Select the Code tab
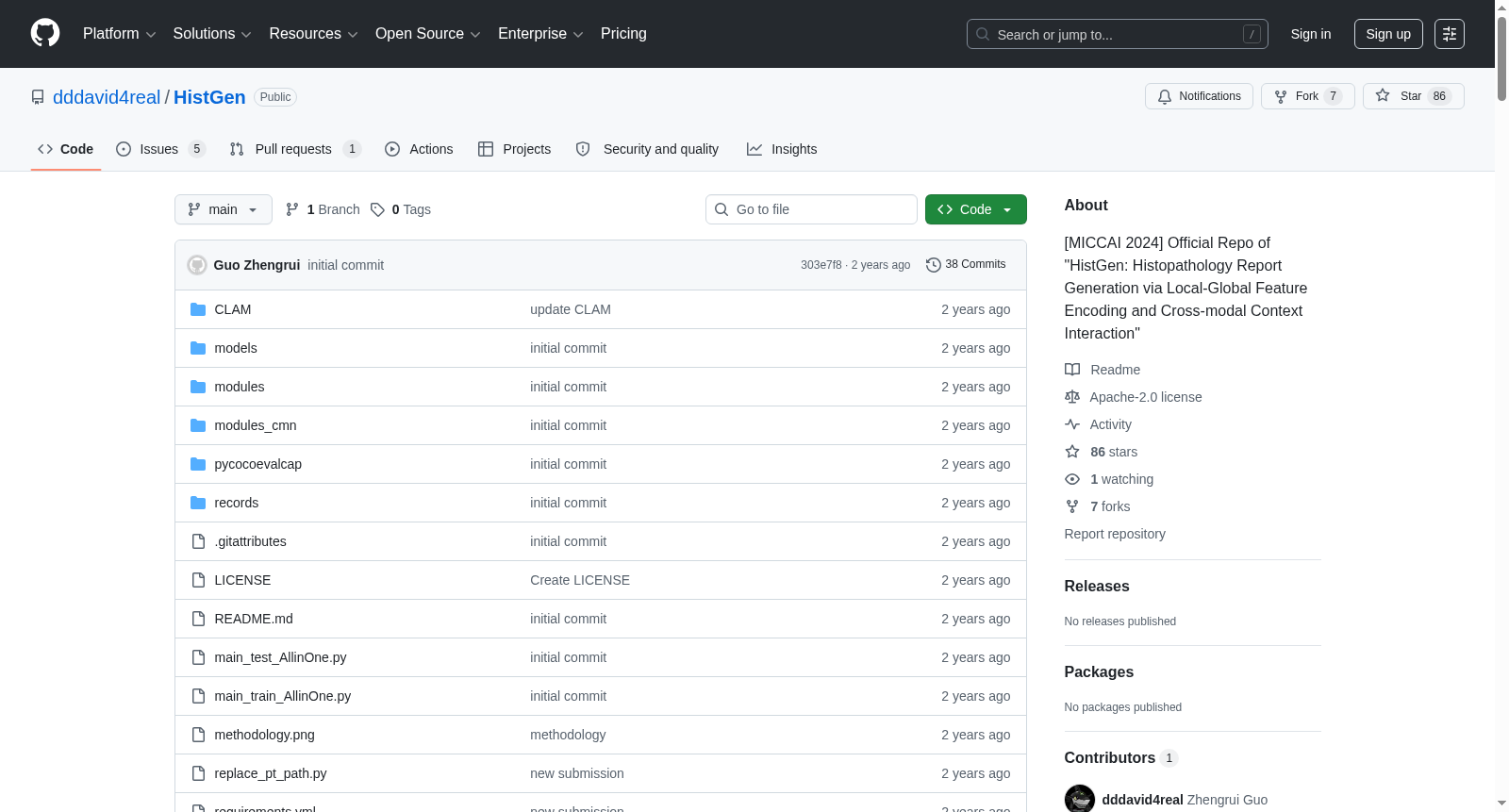Image resolution: width=1509 pixels, height=812 pixels. click(66, 149)
